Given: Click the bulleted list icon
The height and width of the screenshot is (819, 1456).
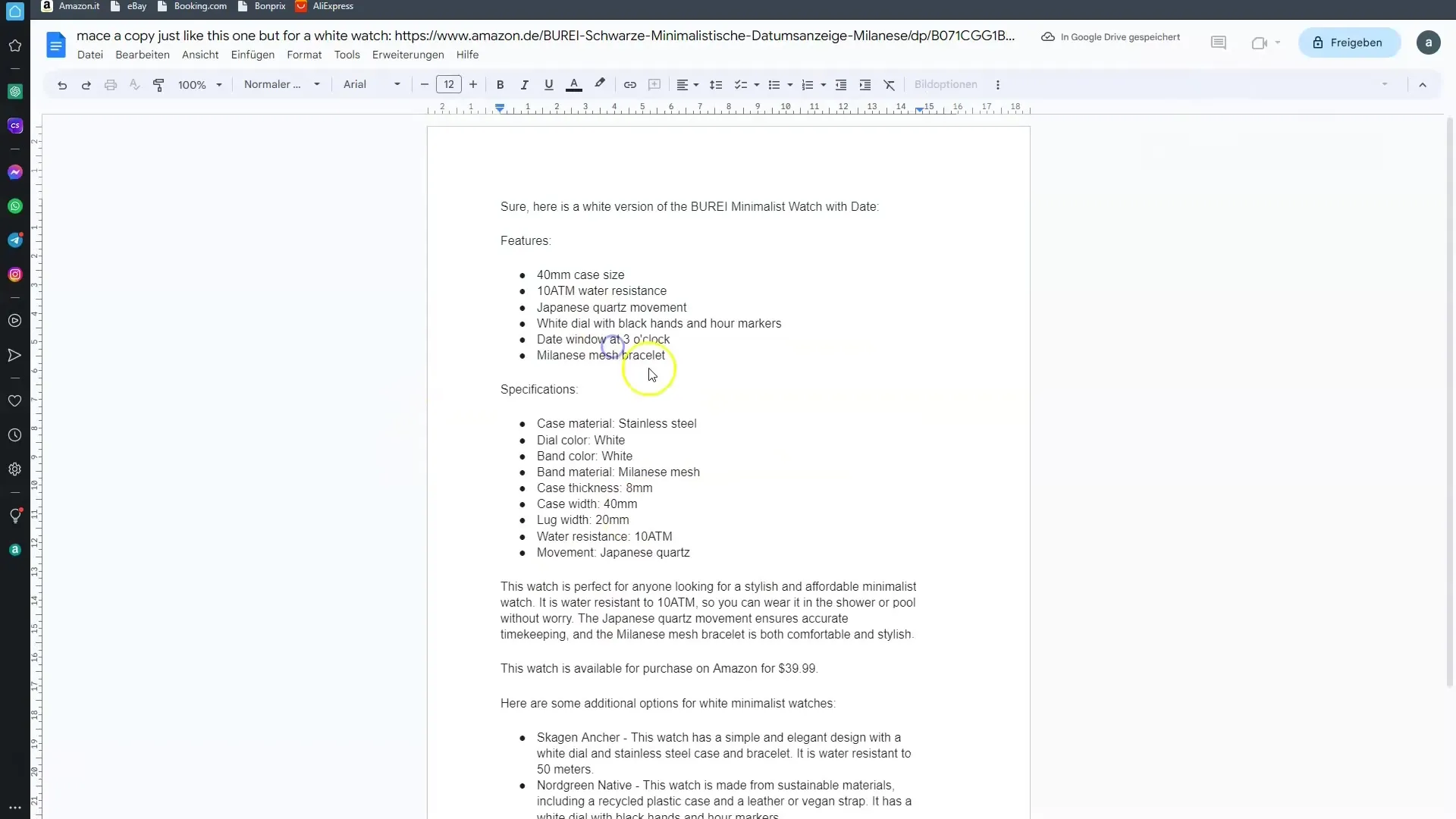Looking at the screenshot, I should [775, 84].
